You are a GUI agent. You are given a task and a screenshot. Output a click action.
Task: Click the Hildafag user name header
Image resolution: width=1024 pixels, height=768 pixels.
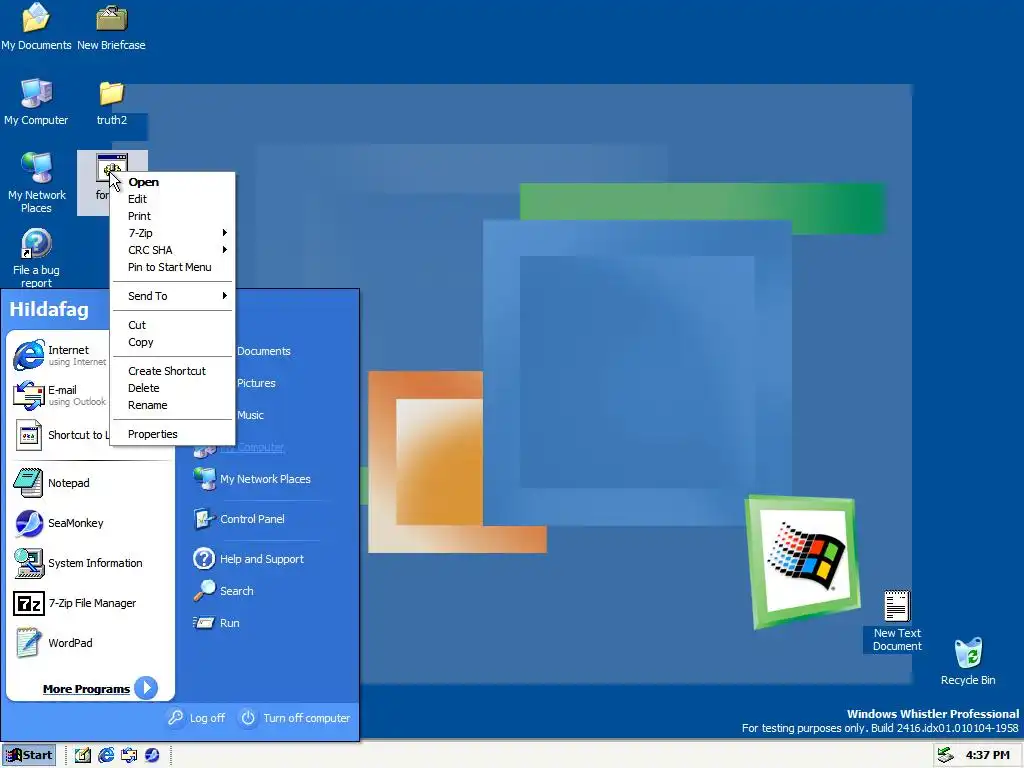pyautogui.click(x=49, y=309)
